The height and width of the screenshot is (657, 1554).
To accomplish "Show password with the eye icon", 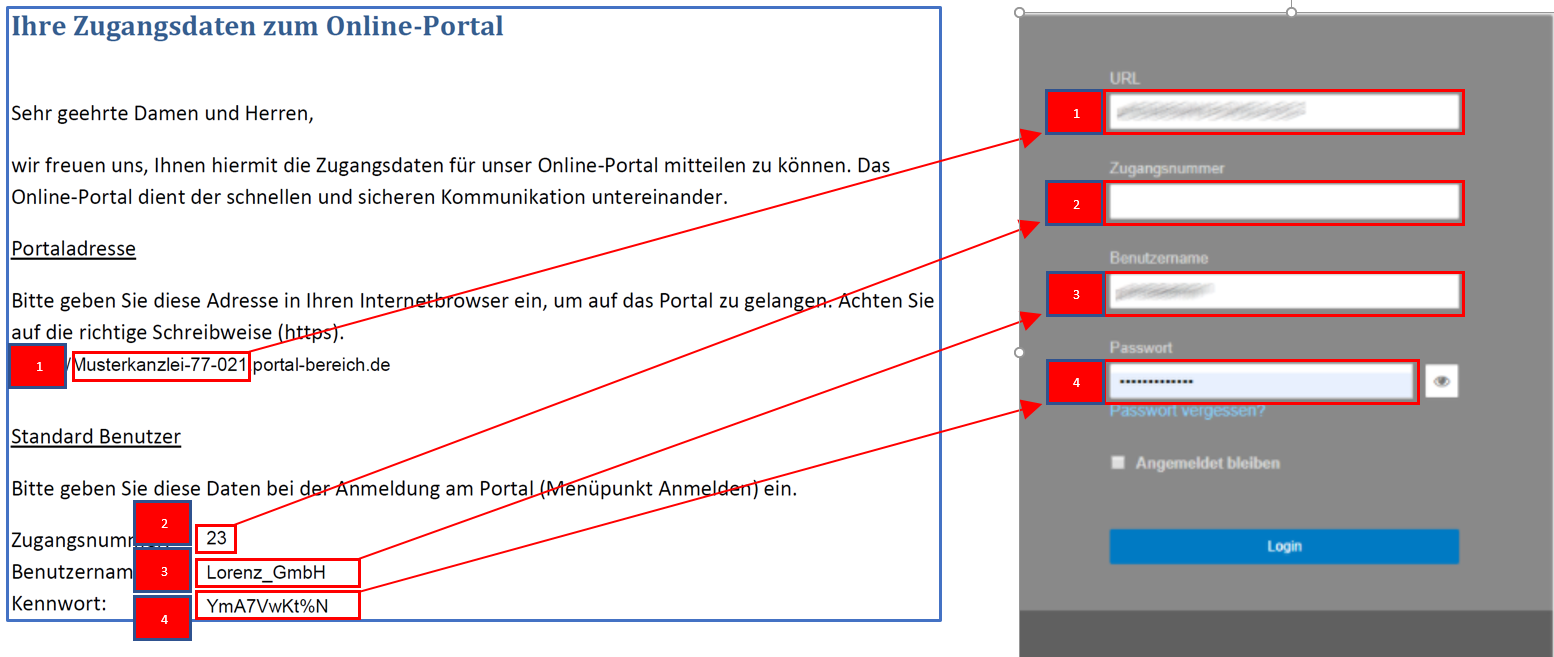I will [1441, 381].
